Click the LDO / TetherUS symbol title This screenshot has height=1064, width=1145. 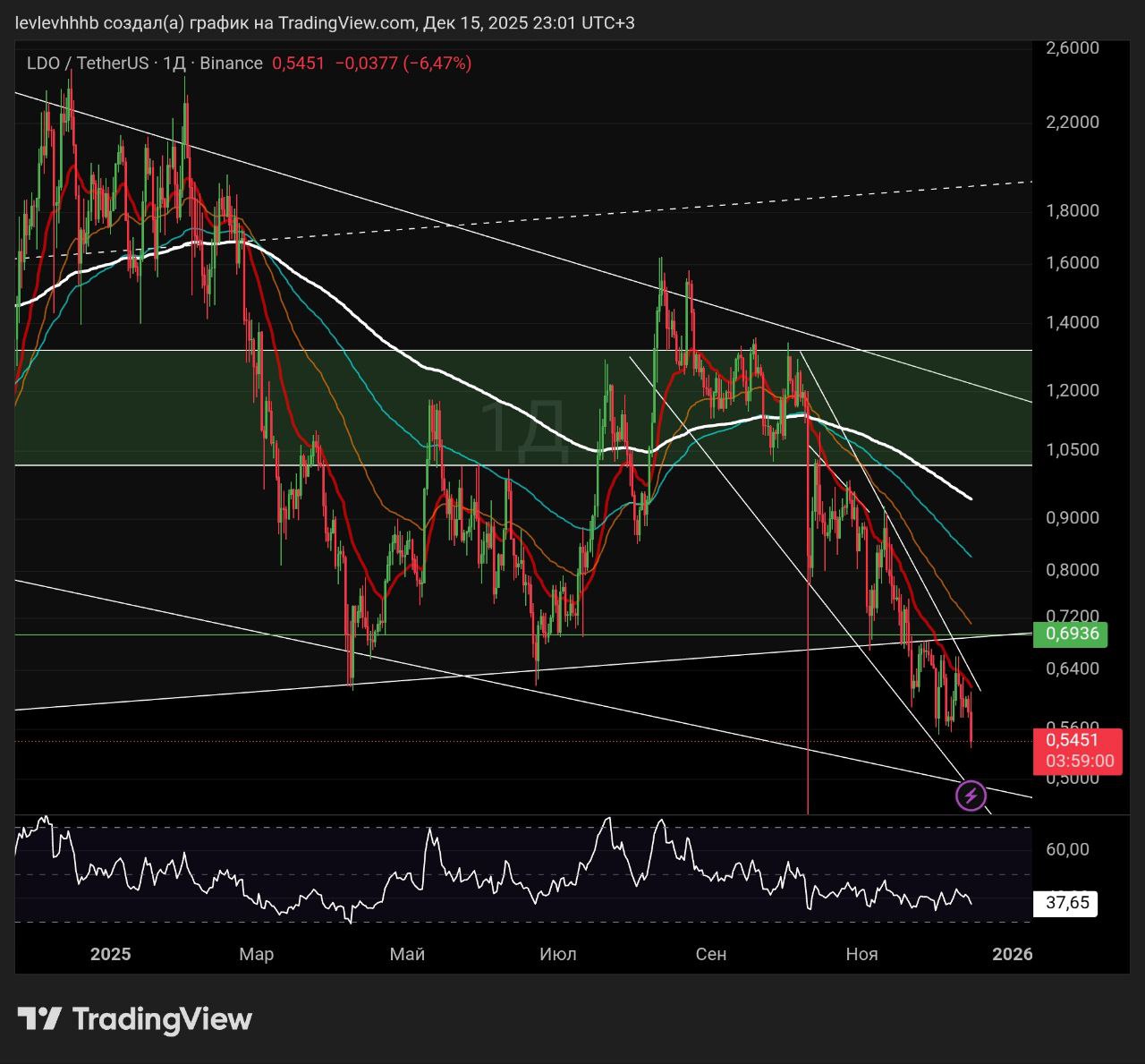[87, 64]
